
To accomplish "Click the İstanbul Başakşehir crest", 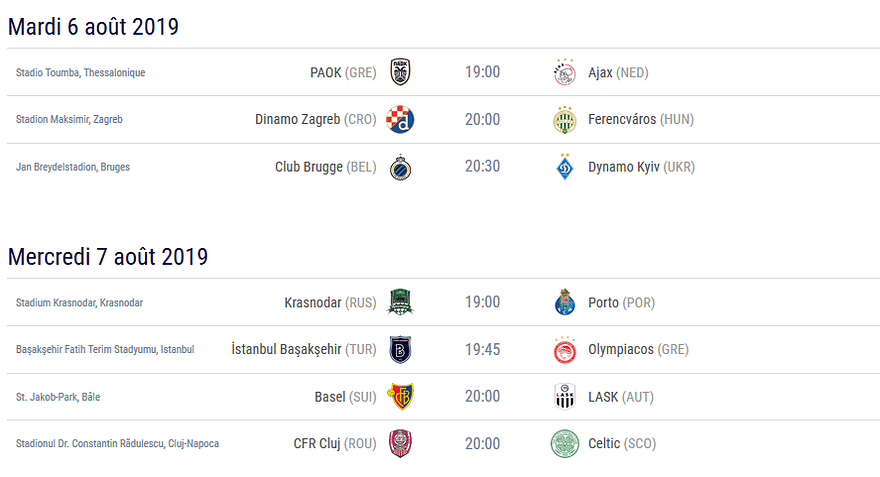I will tap(400, 349).
